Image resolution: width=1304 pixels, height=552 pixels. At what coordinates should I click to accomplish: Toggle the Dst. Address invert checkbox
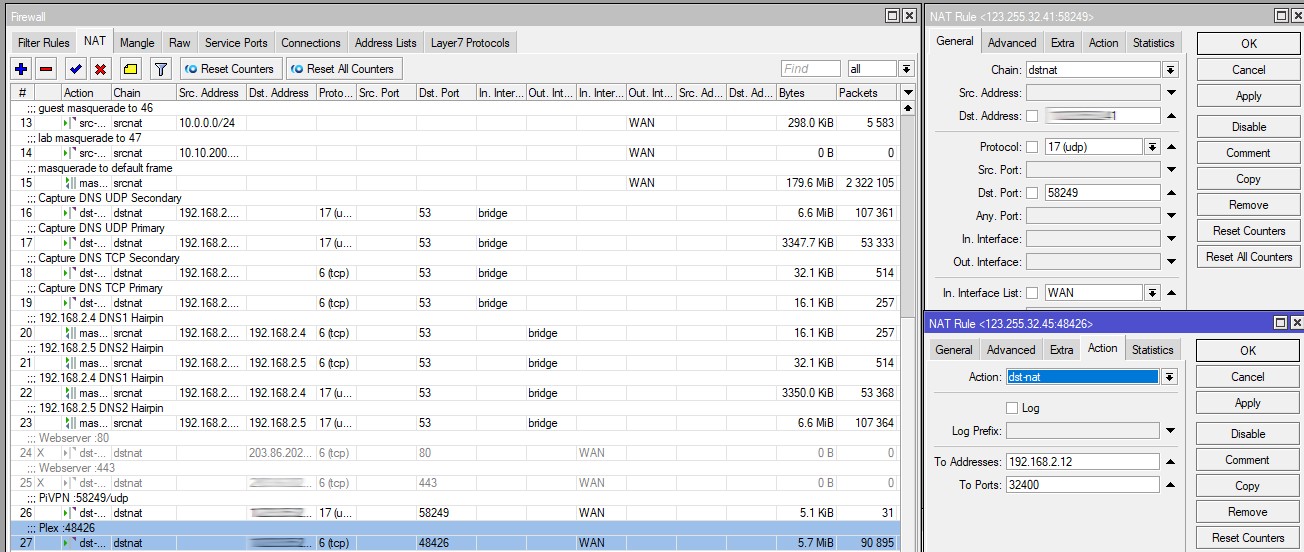[x=1032, y=116]
